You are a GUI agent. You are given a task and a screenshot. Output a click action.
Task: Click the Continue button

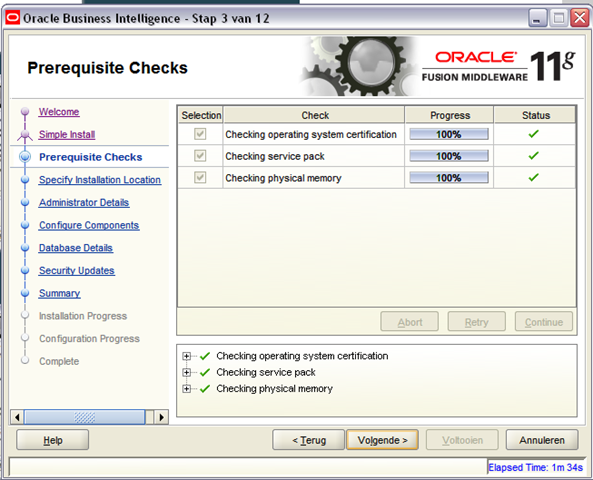(x=544, y=322)
